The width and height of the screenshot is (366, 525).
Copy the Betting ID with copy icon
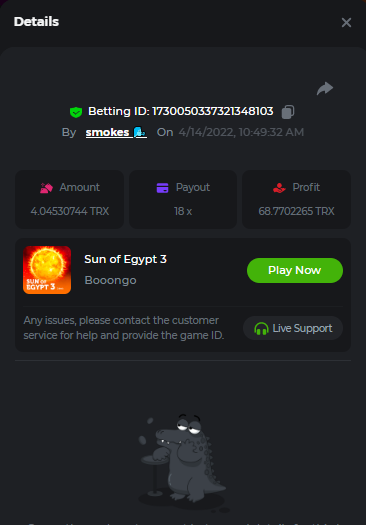pyautogui.click(x=288, y=111)
